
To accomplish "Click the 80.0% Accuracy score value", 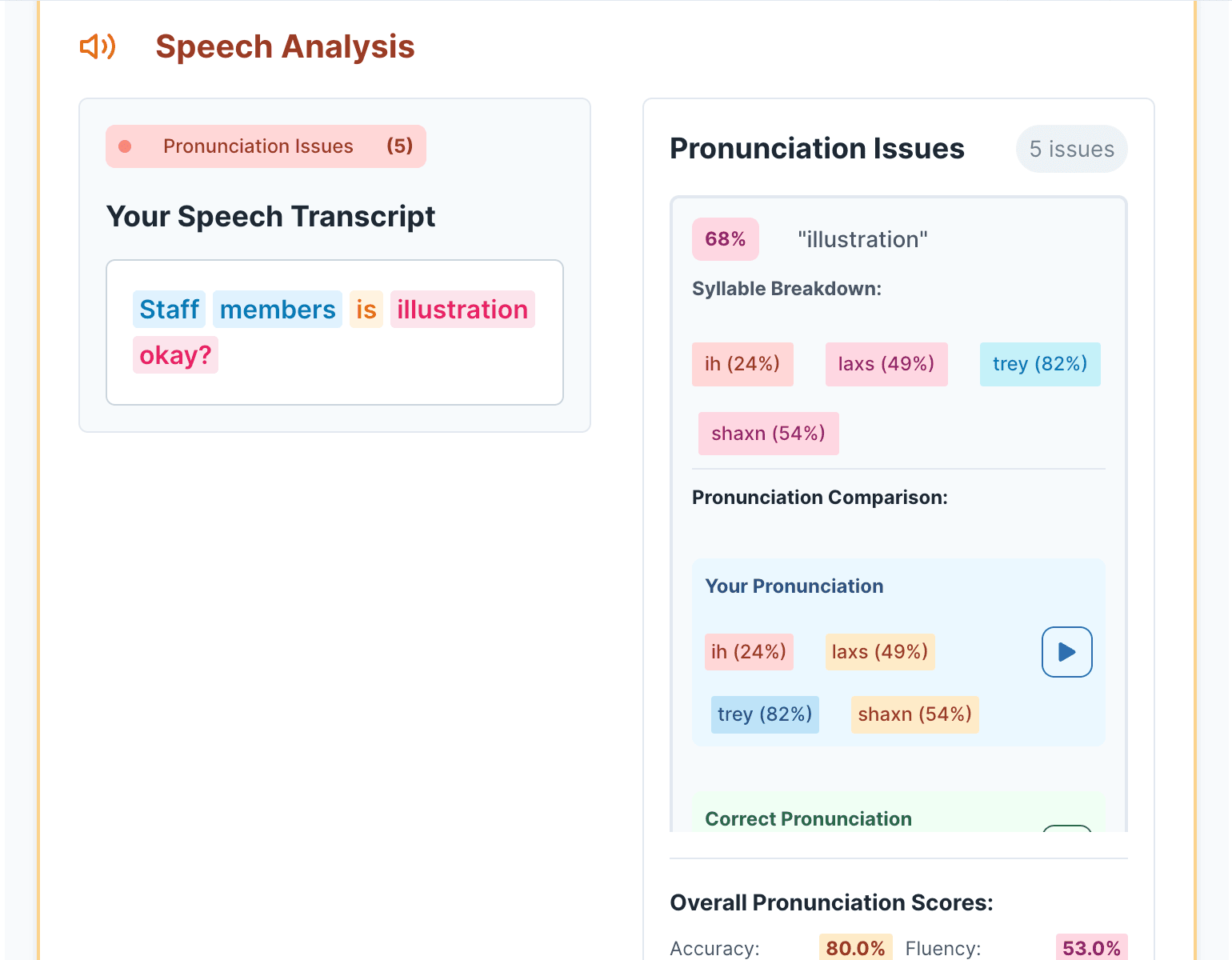I will [854, 948].
